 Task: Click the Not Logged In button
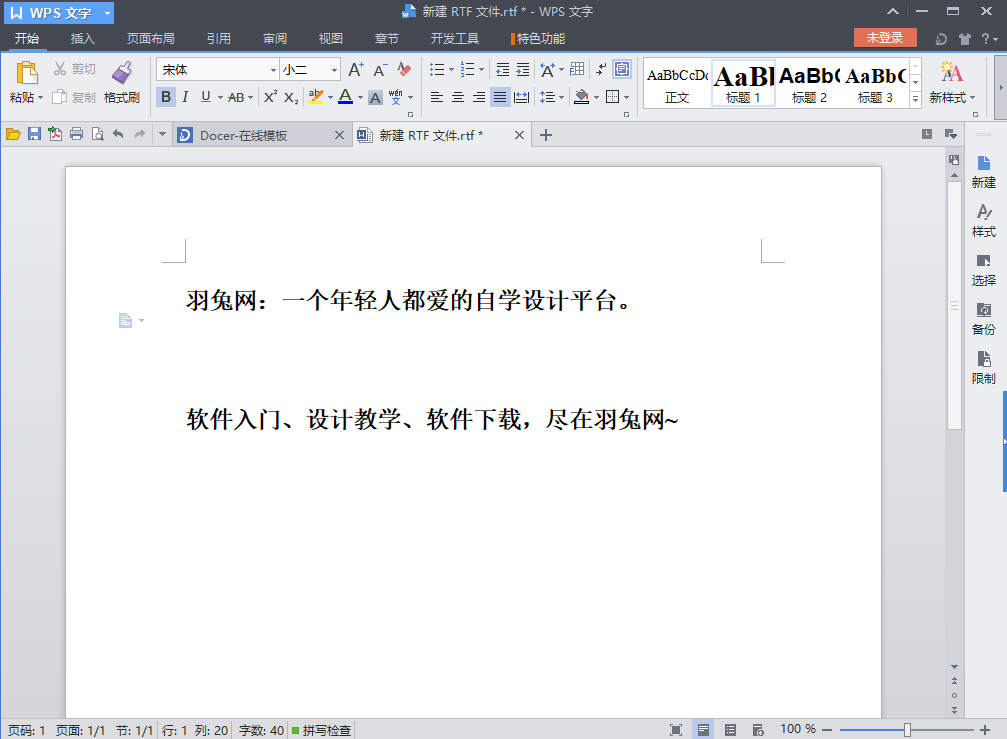pyautogui.click(x=884, y=38)
